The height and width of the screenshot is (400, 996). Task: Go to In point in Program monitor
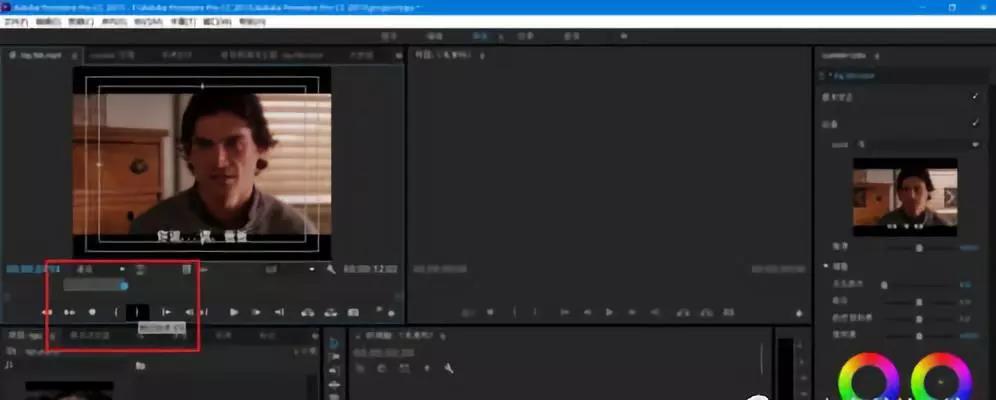coord(564,312)
